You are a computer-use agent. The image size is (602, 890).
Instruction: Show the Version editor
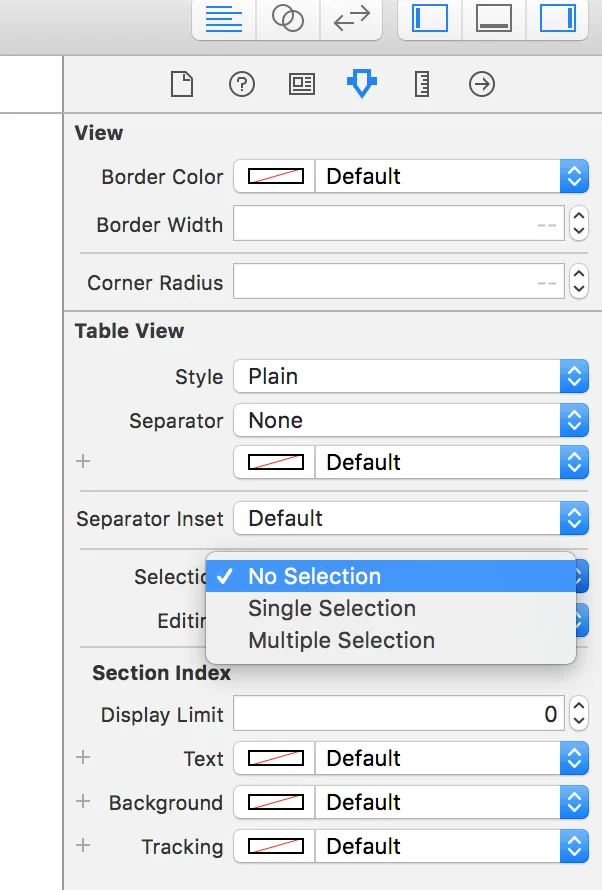[351, 19]
